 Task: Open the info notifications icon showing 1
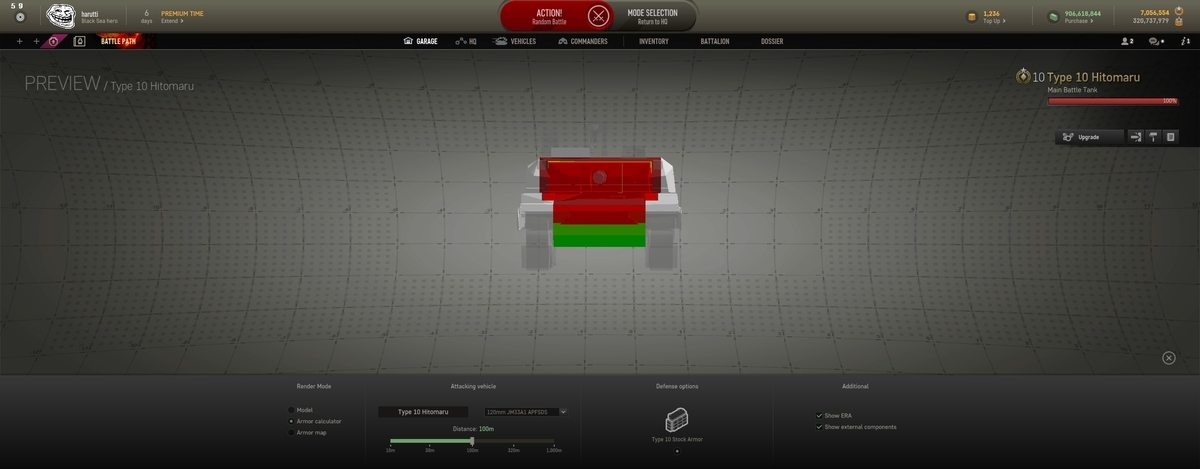(1185, 42)
